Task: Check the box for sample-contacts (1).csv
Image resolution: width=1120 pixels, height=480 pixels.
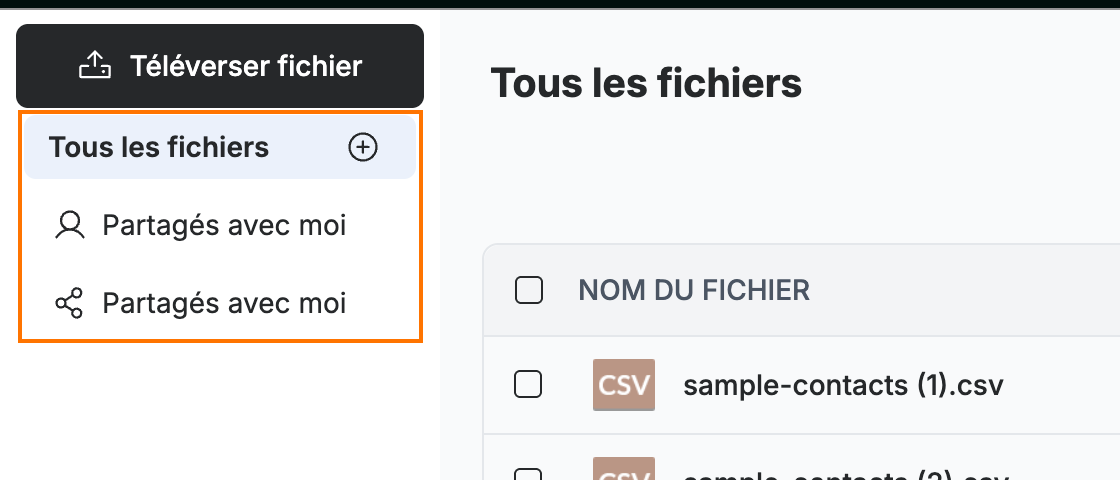Action: [529, 385]
